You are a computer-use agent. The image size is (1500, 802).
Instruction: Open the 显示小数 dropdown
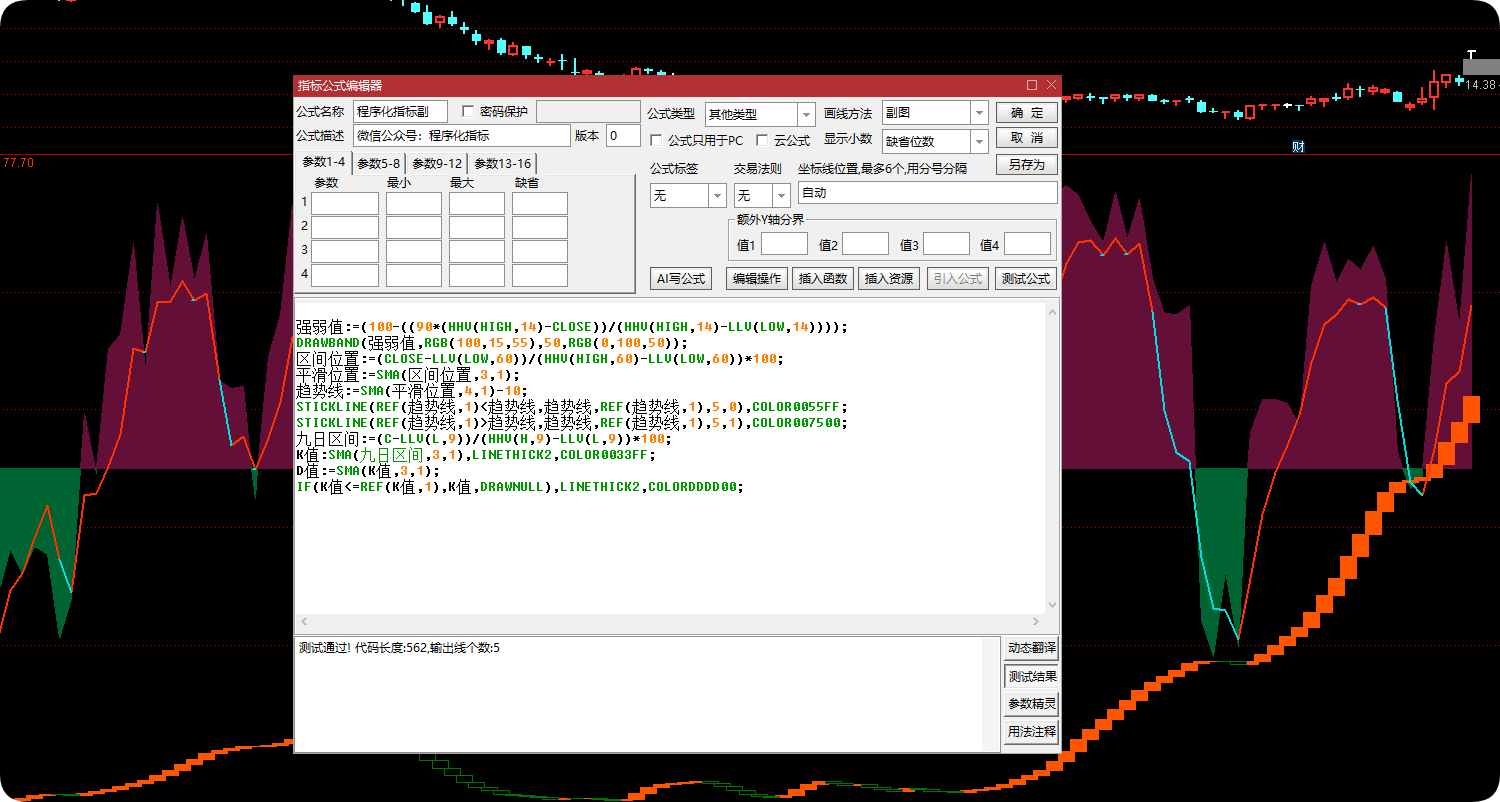tap(979, 141)
